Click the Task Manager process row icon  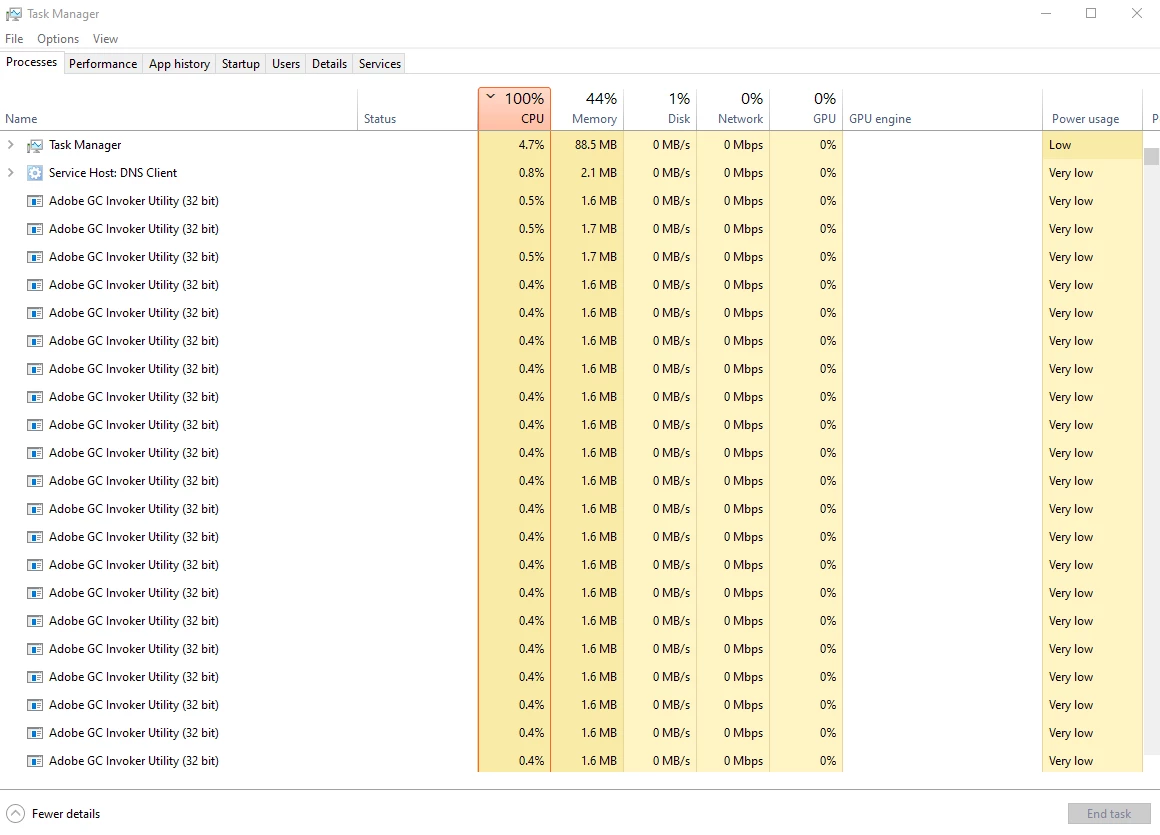coord(35,145)
